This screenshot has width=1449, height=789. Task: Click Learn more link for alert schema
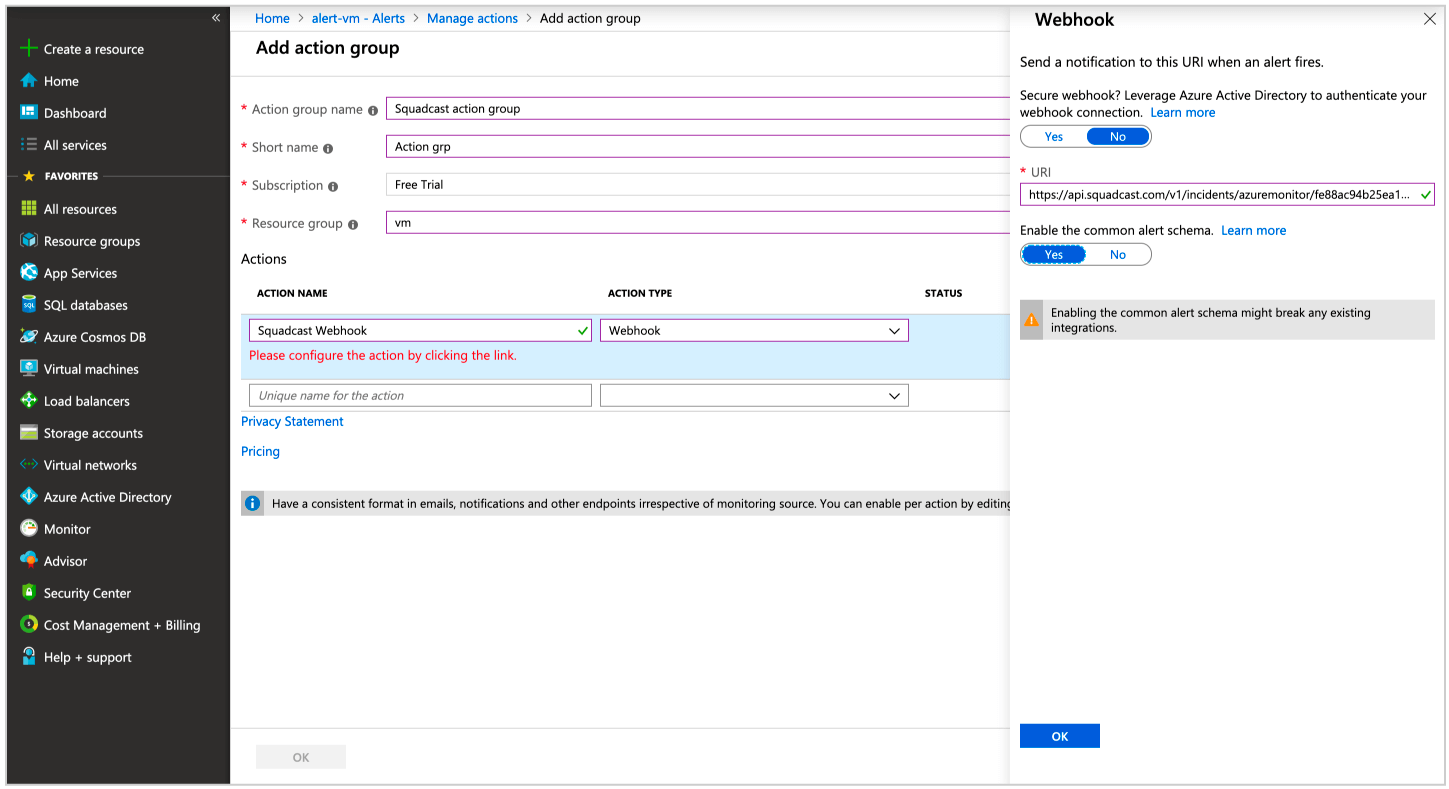[1254, 230]
